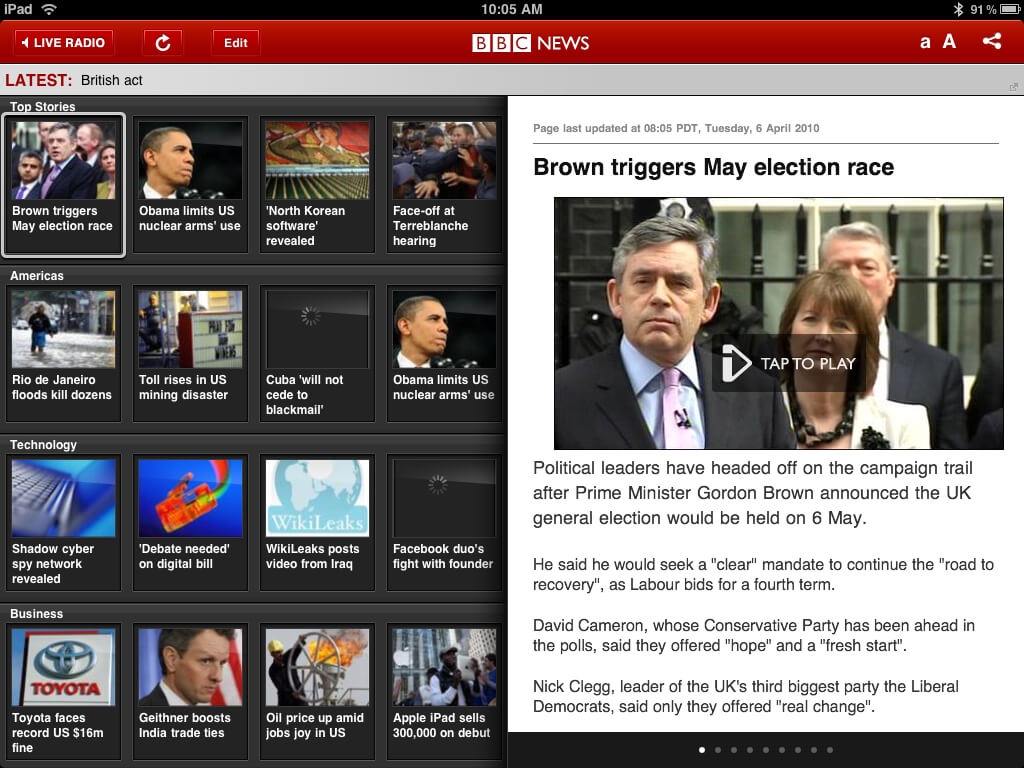This screenshot has height=768, width=1024.
Task: Decrease text size with small 'a'
Action: 925,43
